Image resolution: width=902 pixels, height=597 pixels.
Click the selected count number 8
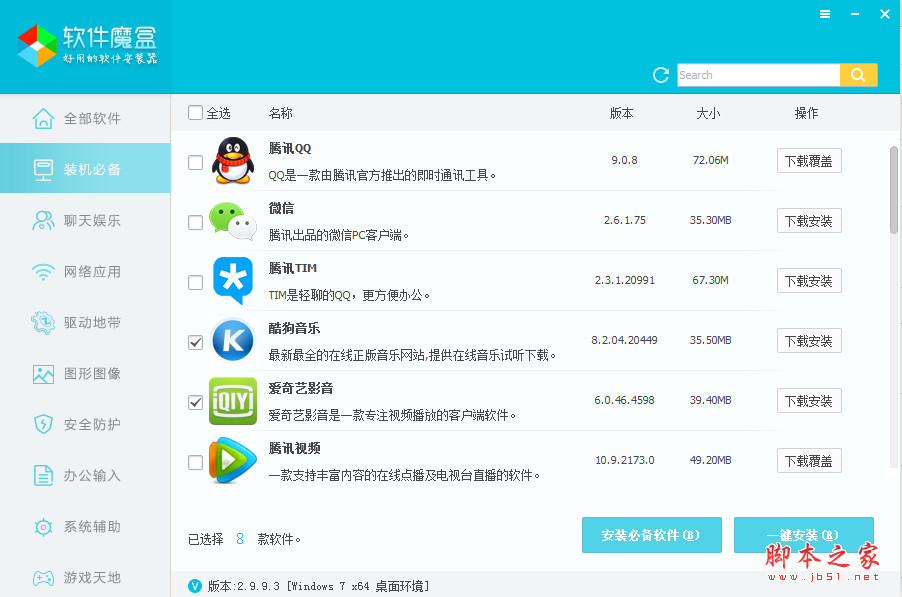click(240, 539)
